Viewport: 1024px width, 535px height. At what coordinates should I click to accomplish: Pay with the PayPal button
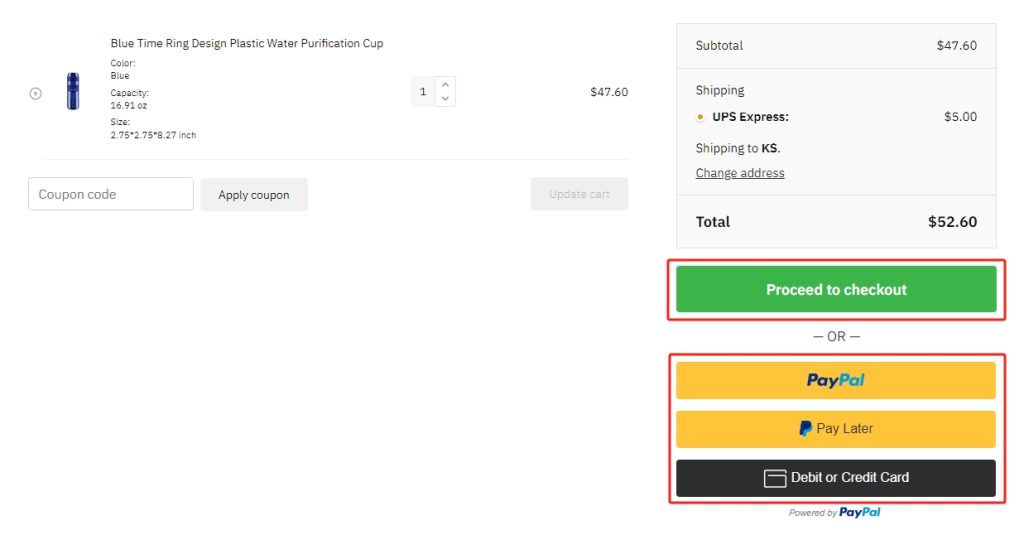tap(836, 380)
